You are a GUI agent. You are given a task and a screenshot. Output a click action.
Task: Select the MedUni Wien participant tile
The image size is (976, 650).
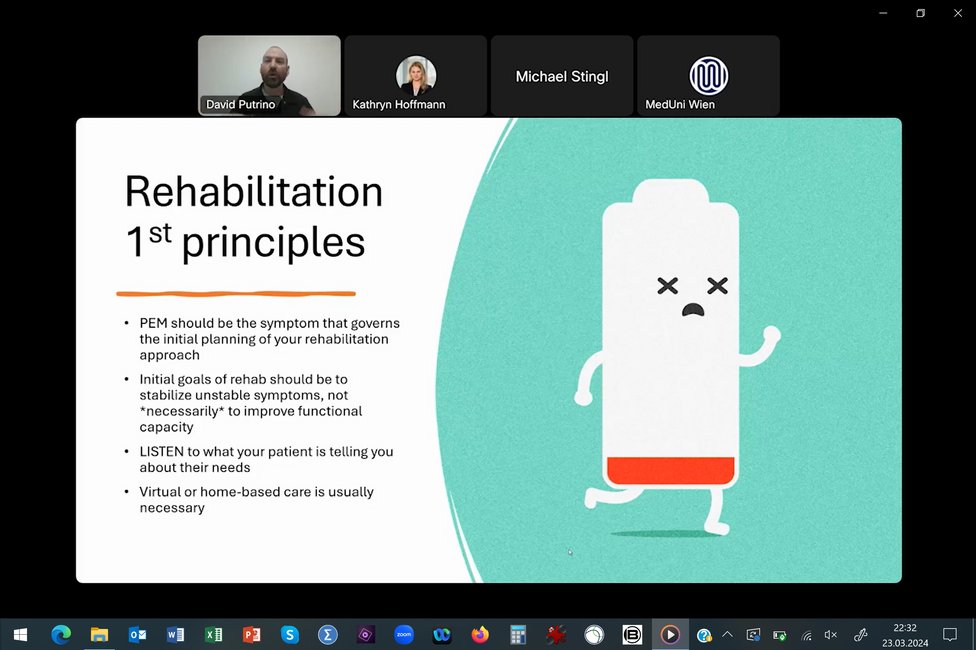coord(708,76)
